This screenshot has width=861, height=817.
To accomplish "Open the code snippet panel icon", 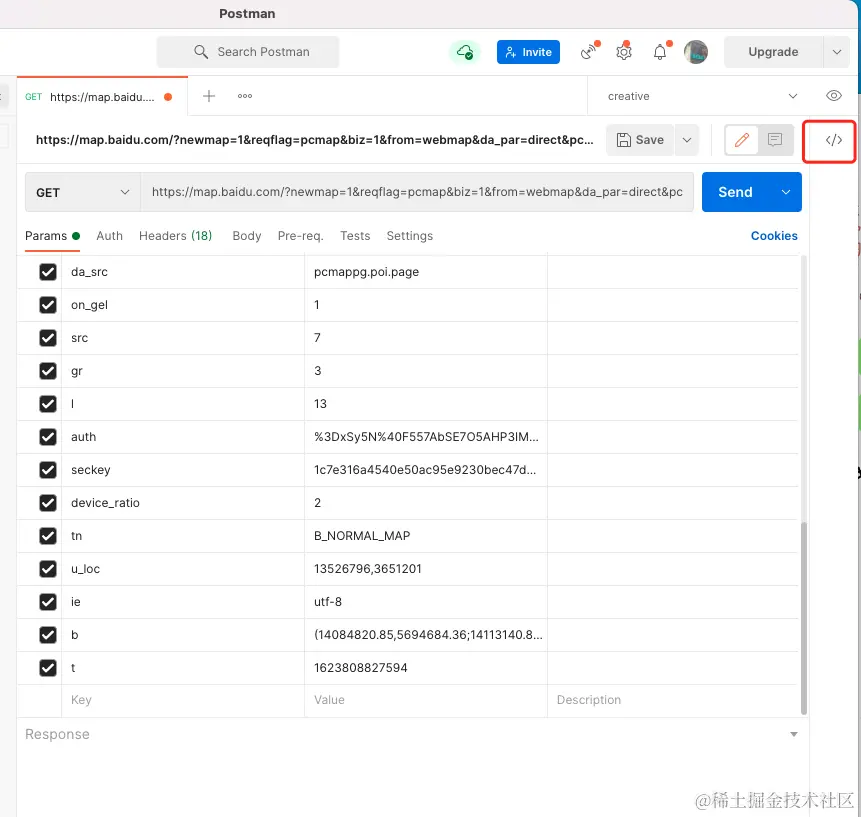I will click(833, 140).
